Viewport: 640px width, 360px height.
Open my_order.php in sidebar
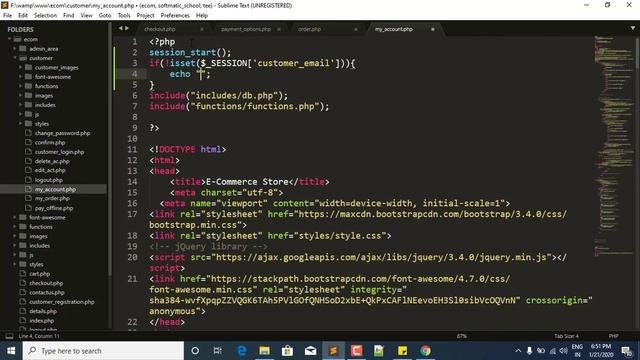[x=52, y=198]
